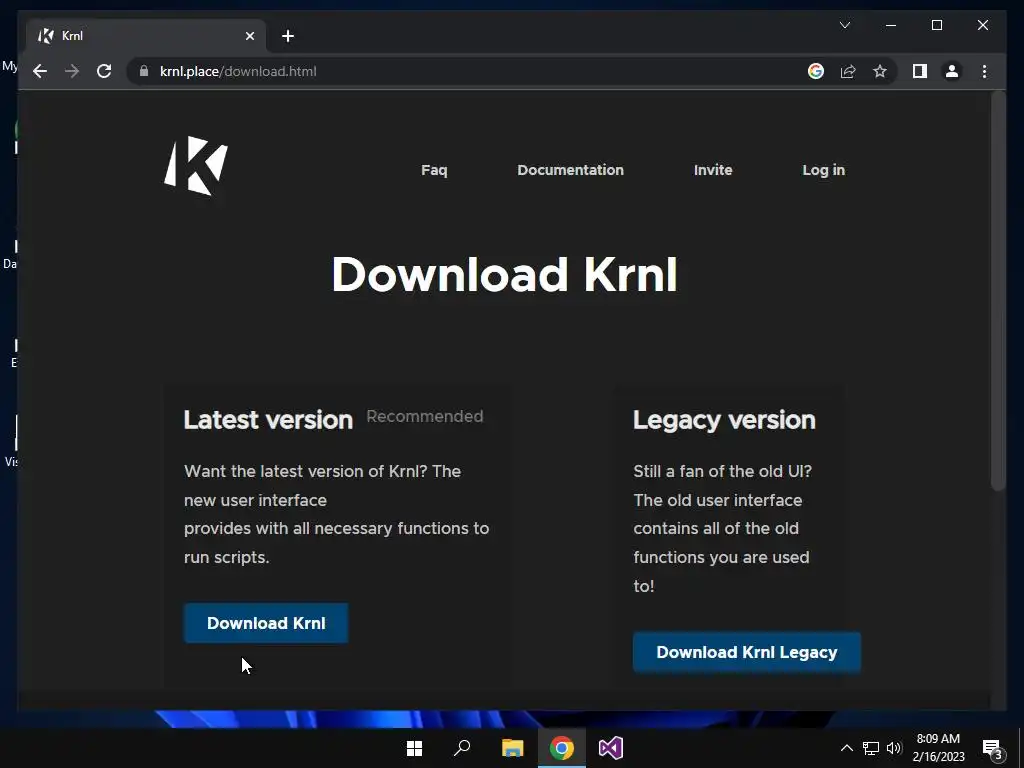Bookmark this page with the star

point(880,71)
